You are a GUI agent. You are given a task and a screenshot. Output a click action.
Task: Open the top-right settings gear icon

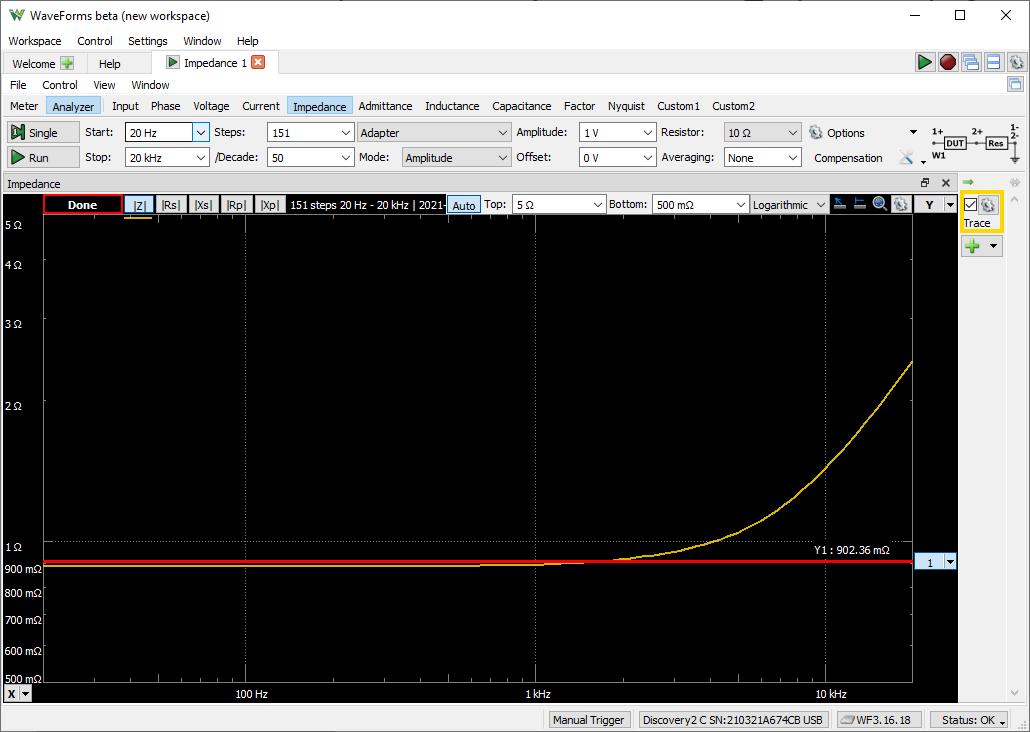click(1016, 62)
